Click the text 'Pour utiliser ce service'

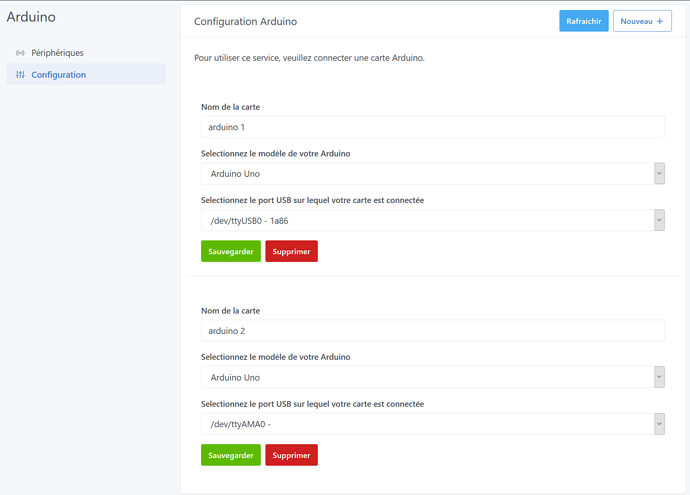coord(236,58)
